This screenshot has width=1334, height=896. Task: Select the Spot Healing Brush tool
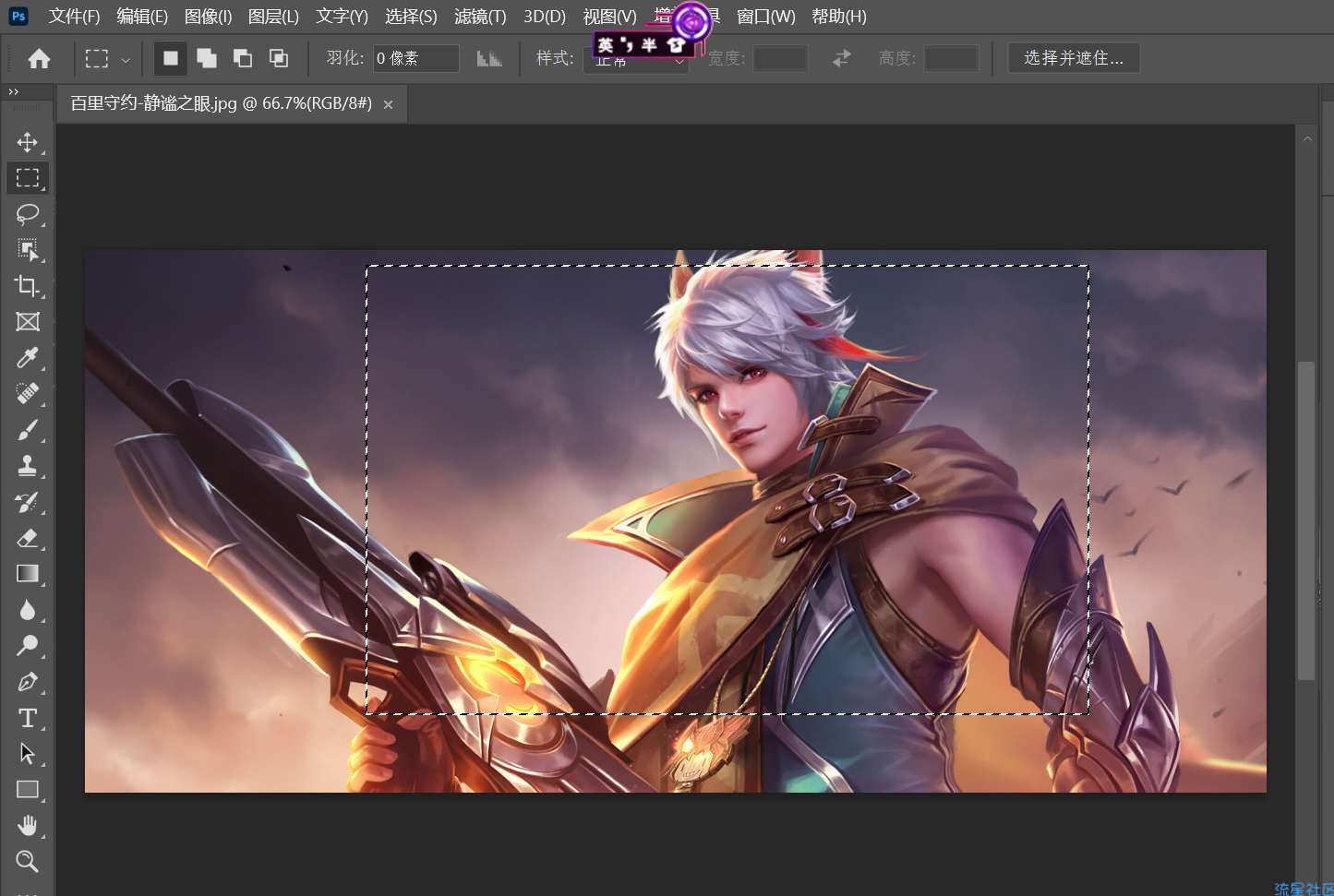tap(27, 394)
